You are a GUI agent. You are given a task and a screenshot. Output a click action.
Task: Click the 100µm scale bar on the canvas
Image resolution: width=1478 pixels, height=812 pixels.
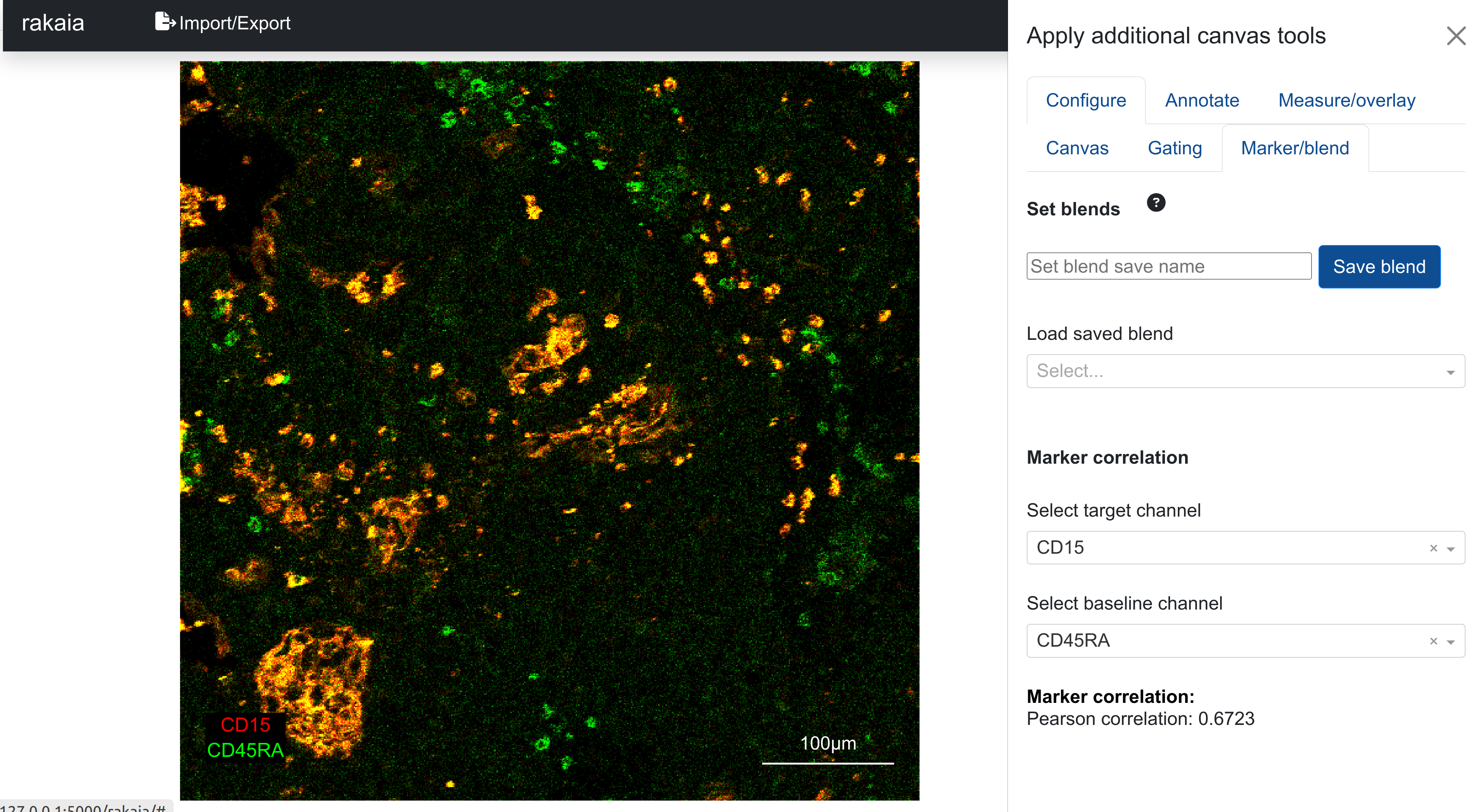827,763
